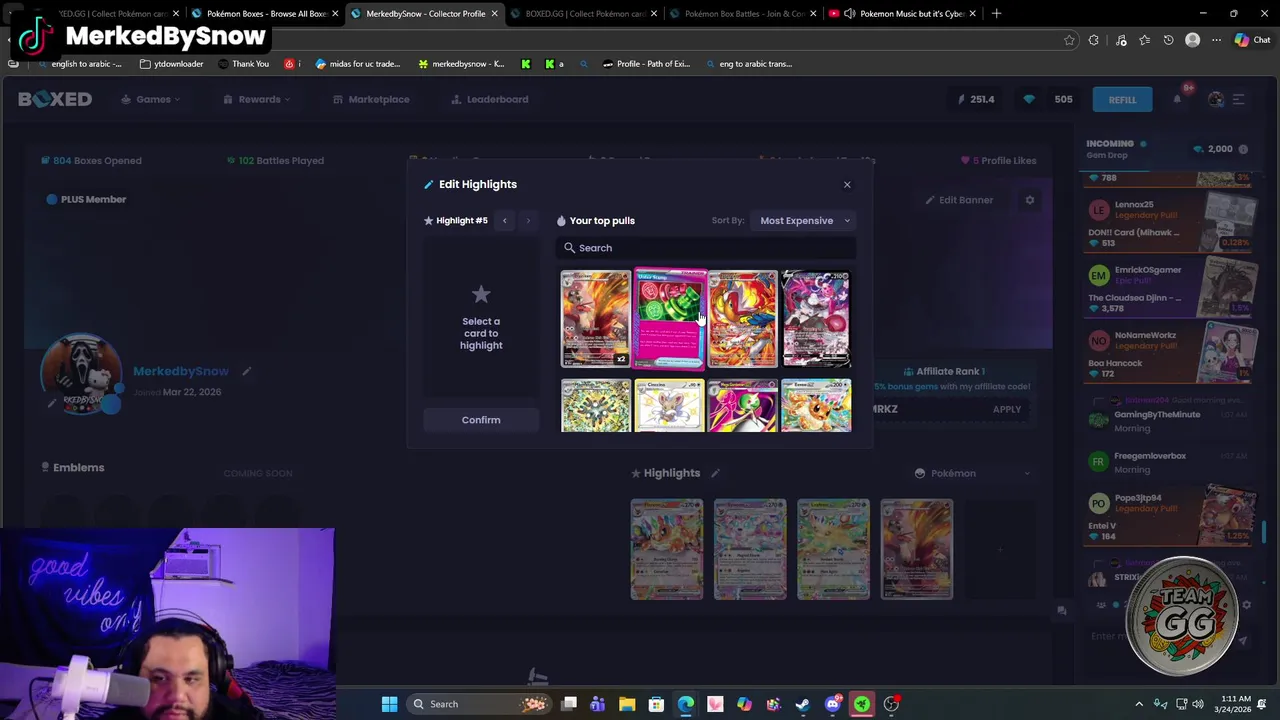Screen dimensions: 1280x720
Task: Open the profile avatar in header
Action: 1215,99
